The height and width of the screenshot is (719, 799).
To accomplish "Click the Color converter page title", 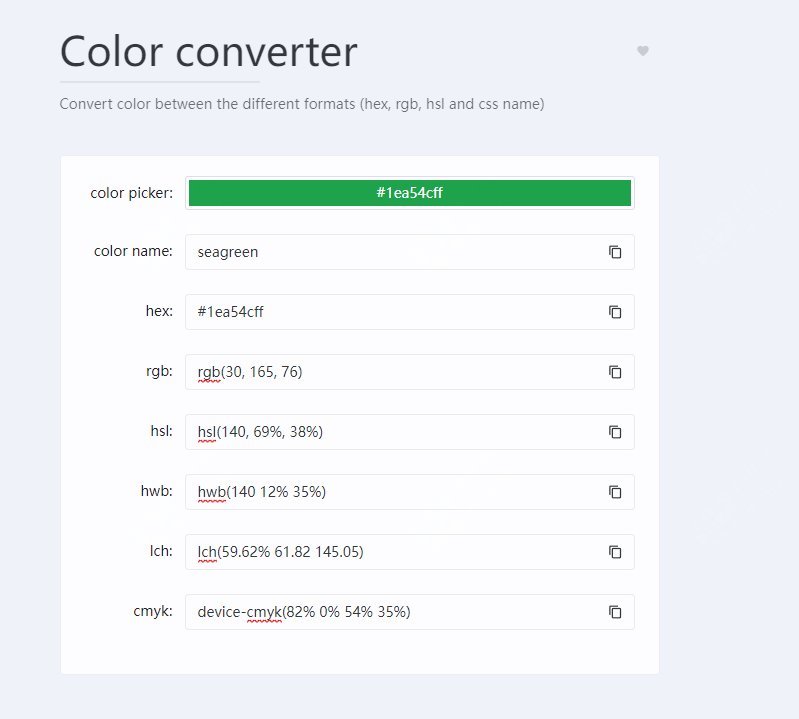I will (x=208, y=52).
